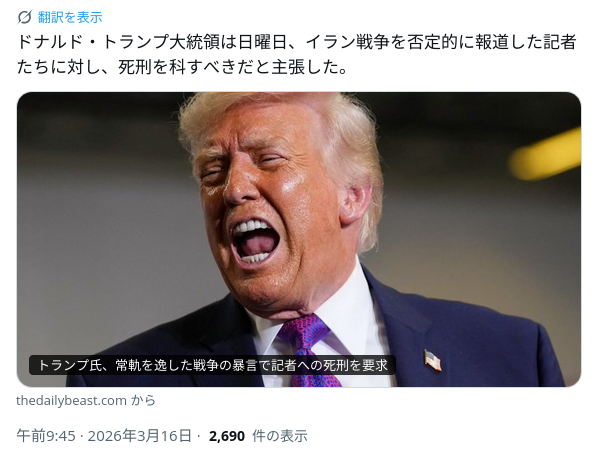The image size is (598, 455).
Task: Click the translate icon beside 翻訳を表示
Action: 25,17
